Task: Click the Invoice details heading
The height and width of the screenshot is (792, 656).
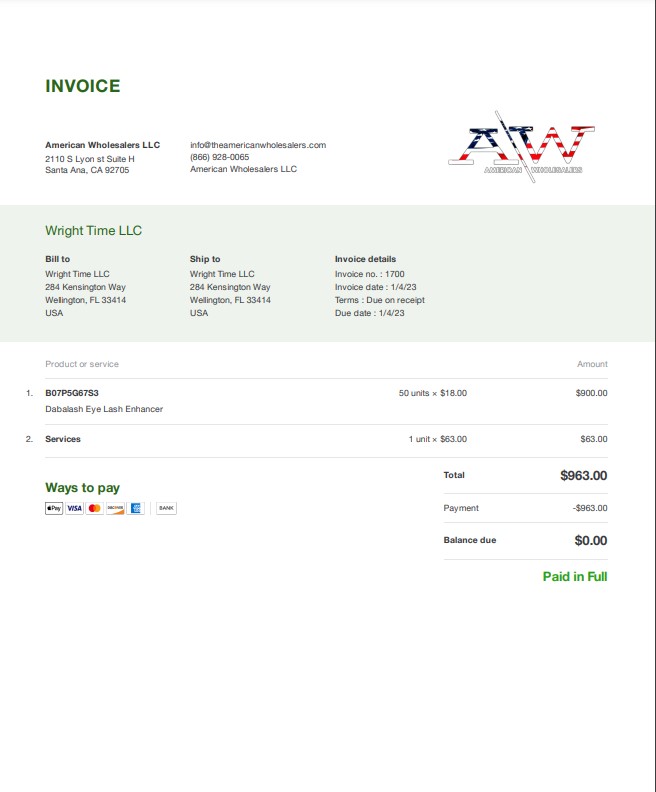Action: coord(365,259)
